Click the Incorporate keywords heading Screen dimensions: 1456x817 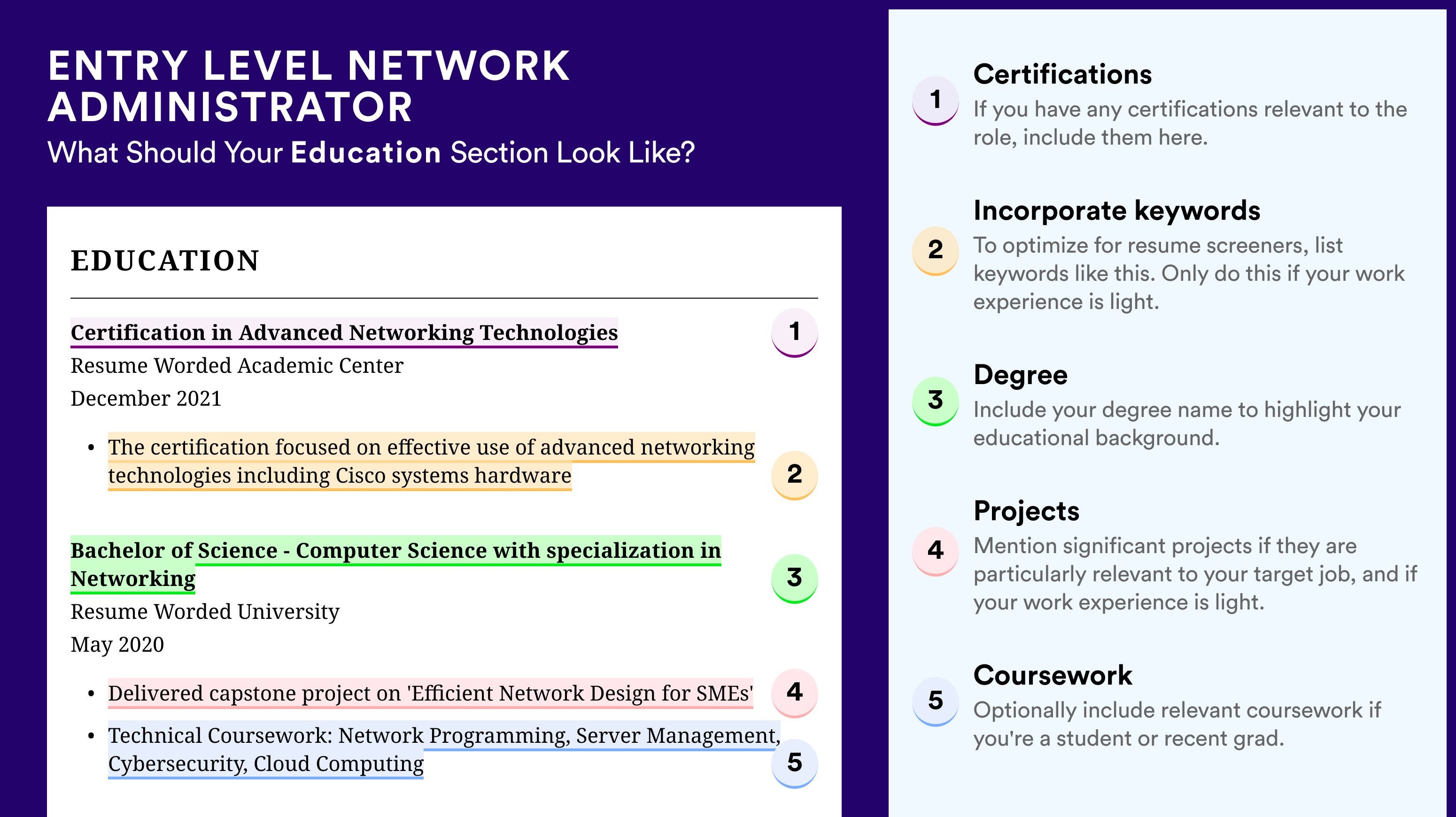coord(1117,211)
